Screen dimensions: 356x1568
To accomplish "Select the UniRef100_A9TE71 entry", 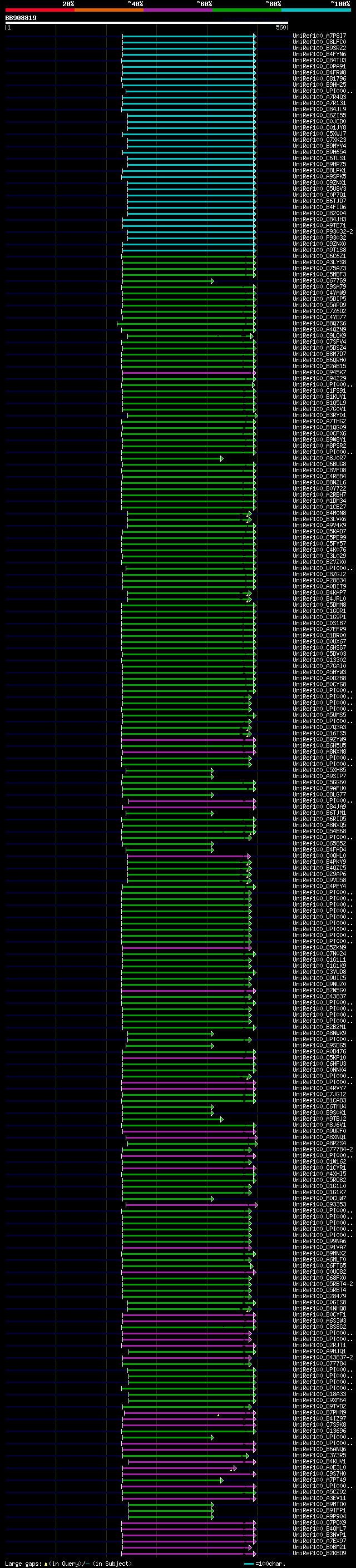I will click(x=319, y=226).
